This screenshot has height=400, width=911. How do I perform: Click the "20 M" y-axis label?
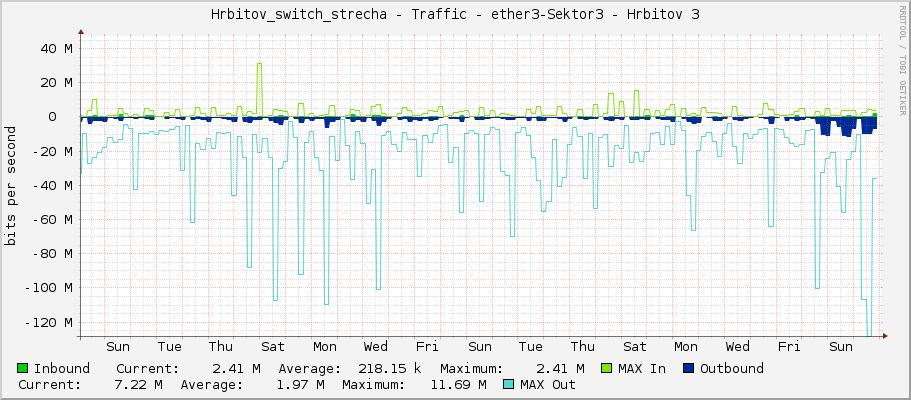click(x=56, y=83)
